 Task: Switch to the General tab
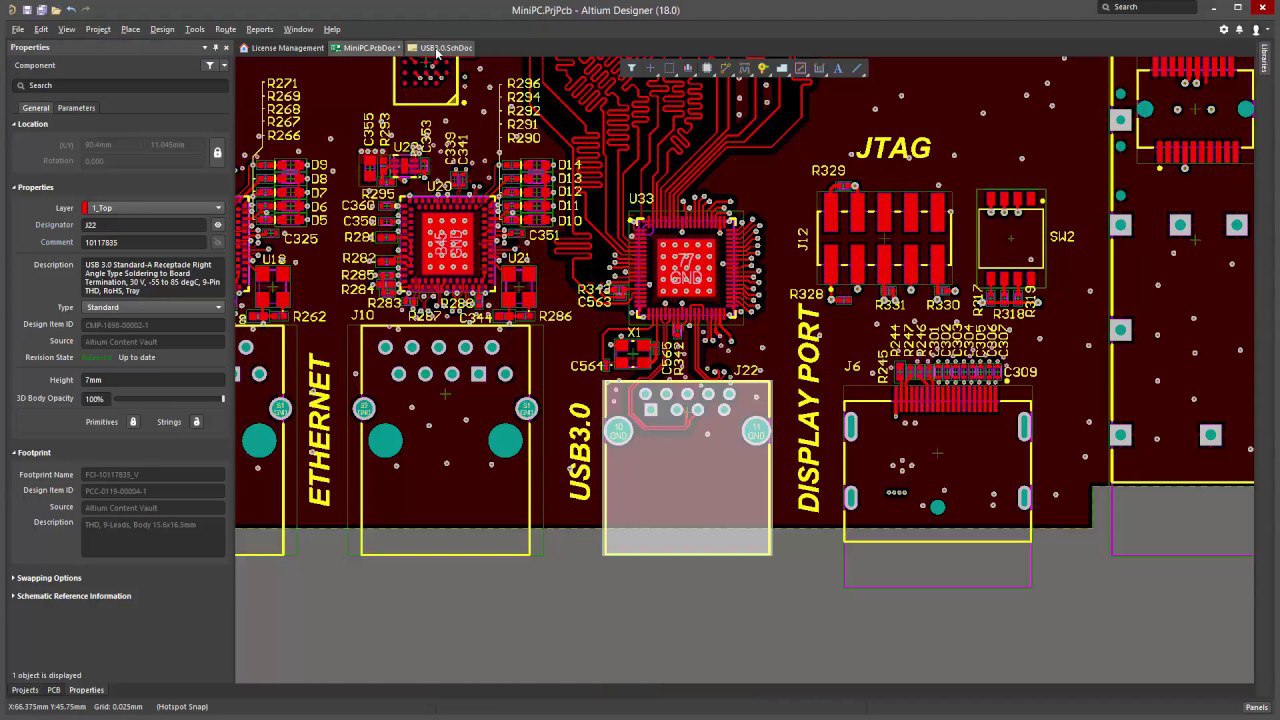(x=35, y=108)
